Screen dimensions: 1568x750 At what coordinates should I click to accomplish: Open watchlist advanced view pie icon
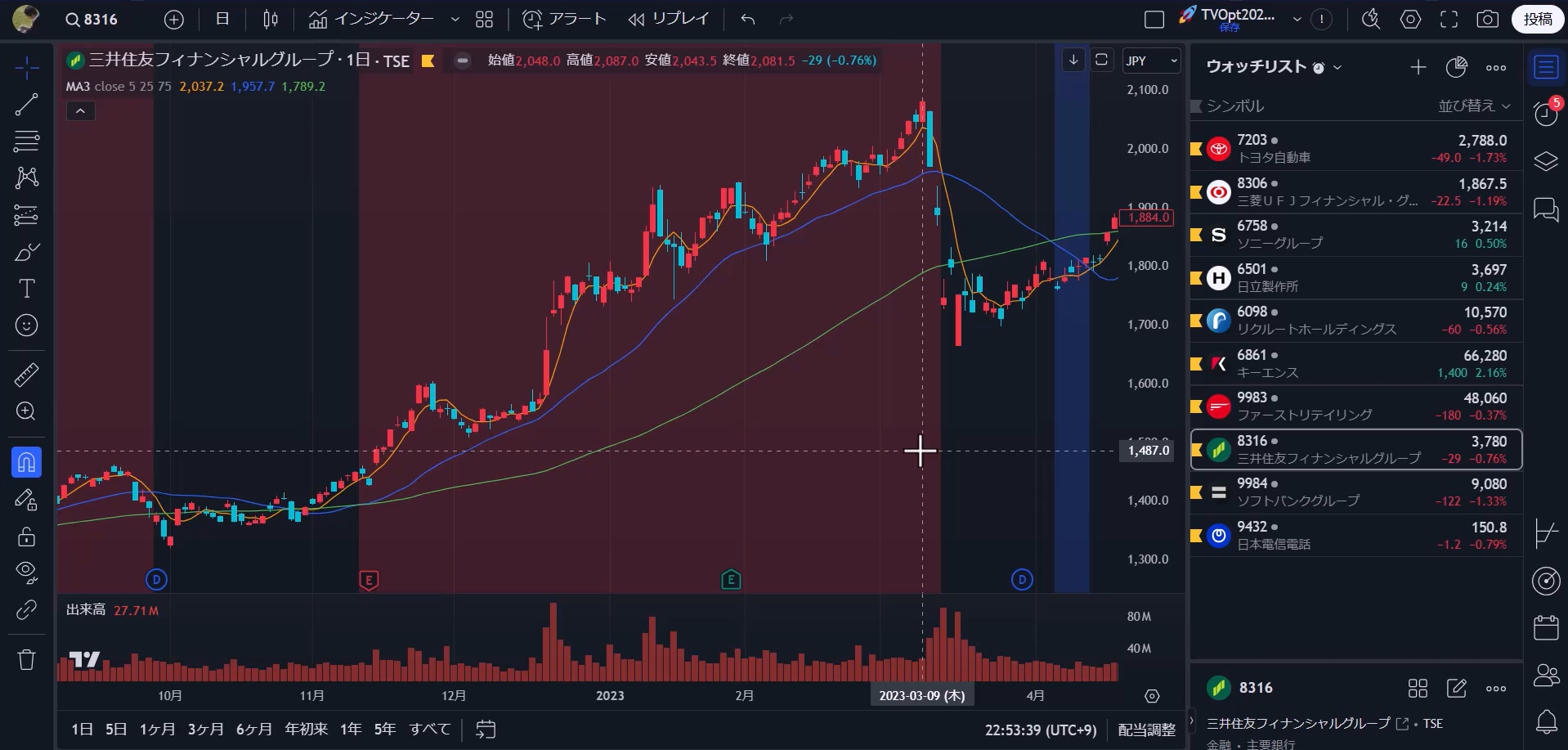pos(1457,68)
